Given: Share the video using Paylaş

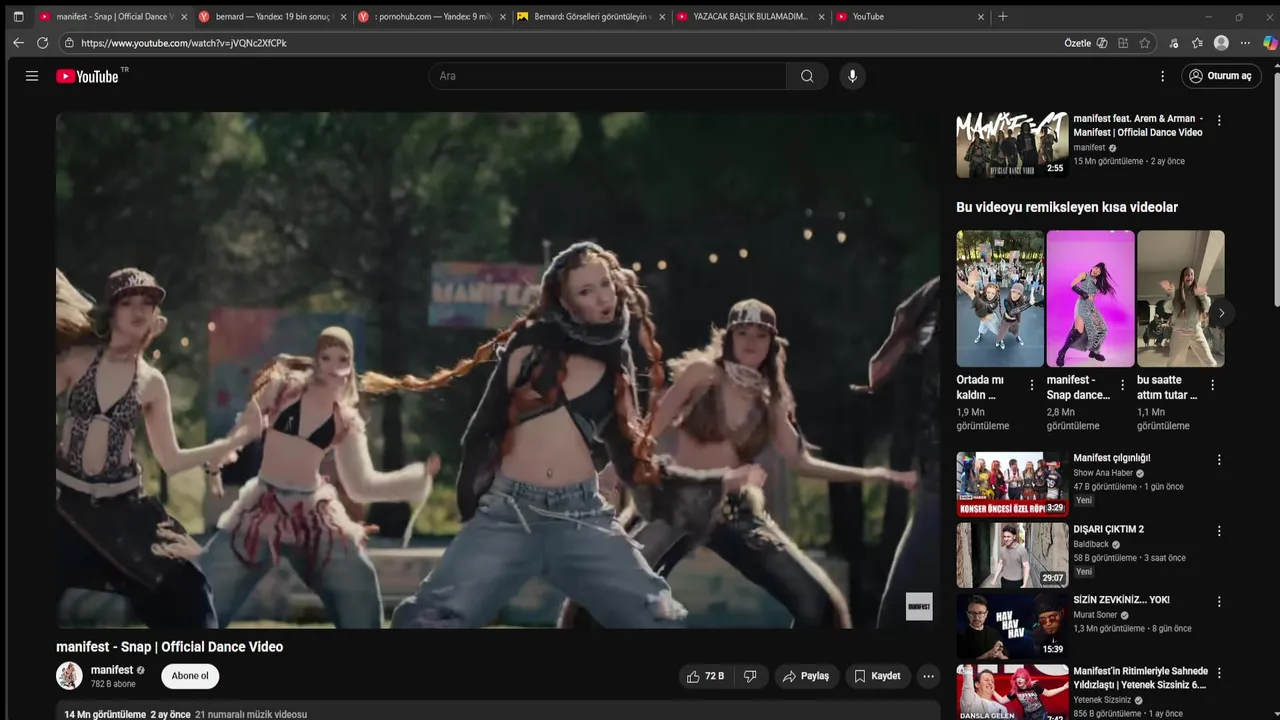Looking at the screenshot, I should point(806,676).
